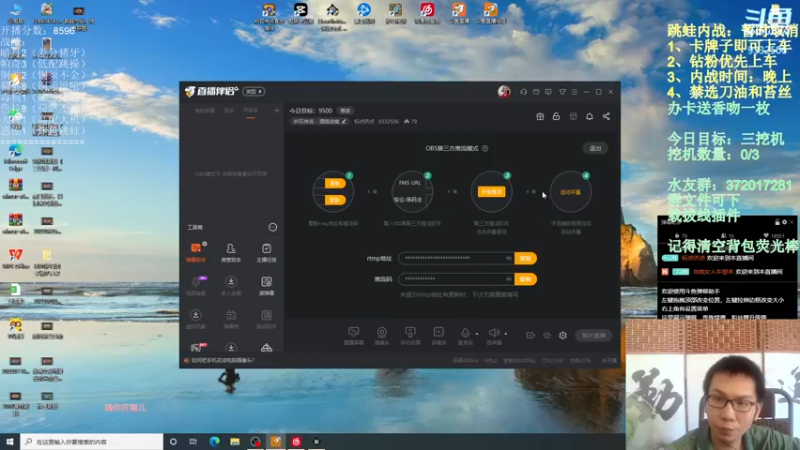
Task: Add 直播屏幕 screen capture source
Action: pyautogui.click(x=354, y=336)
